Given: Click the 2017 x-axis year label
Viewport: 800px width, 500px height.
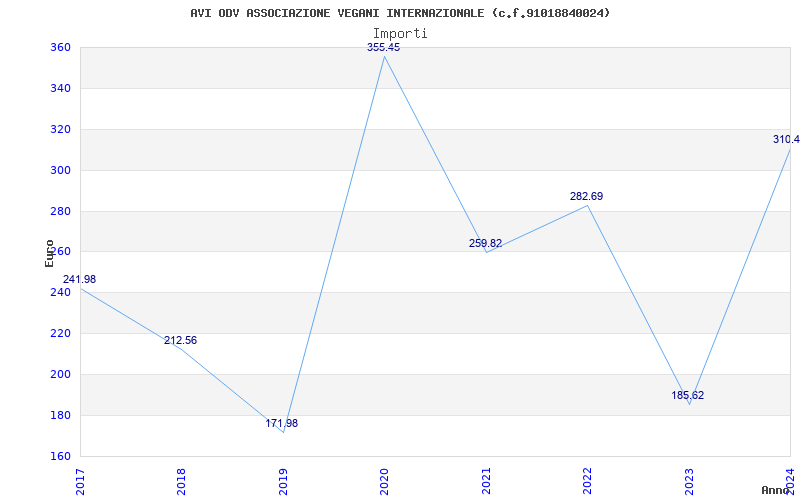Looking at the screenshot, I should [x=80, y=481].
